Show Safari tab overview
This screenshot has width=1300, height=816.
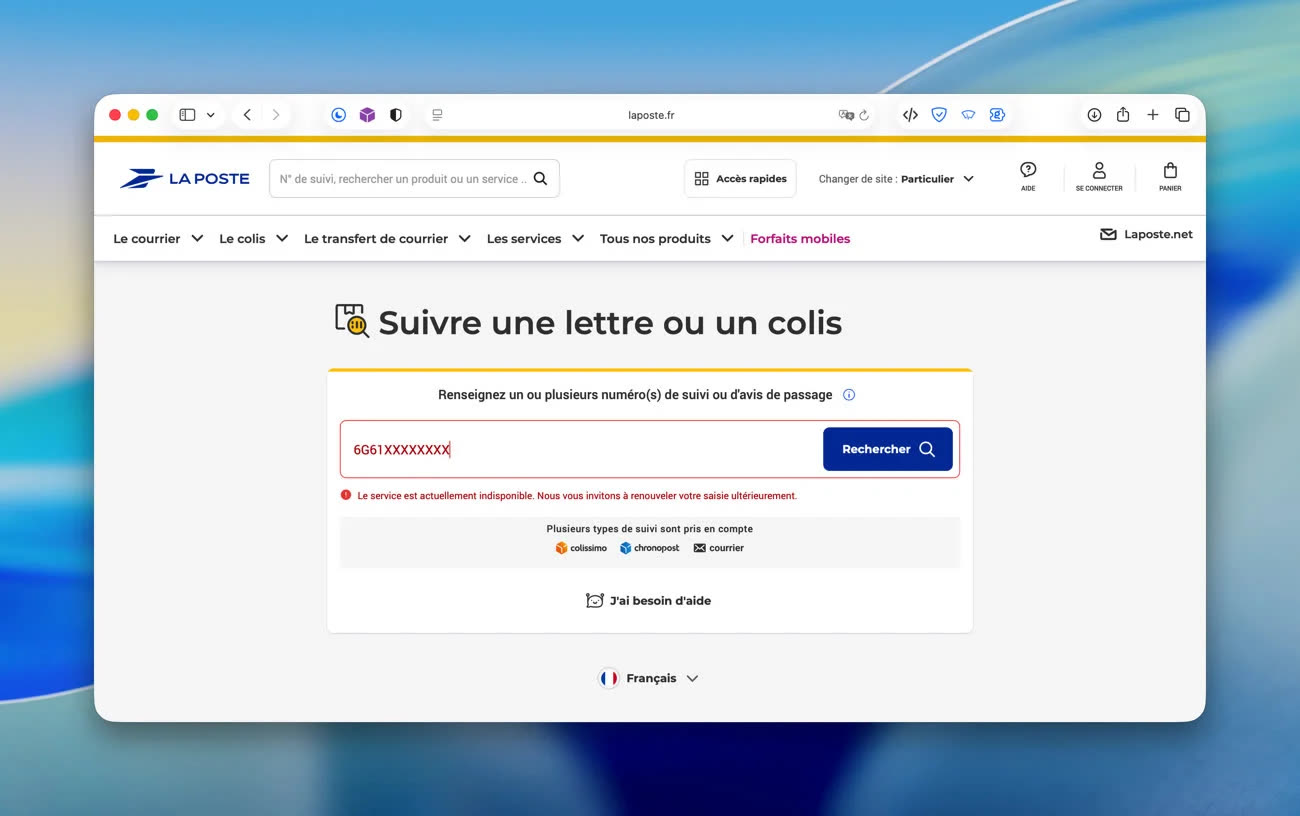pyautogui.click(x=1182, y=115)
